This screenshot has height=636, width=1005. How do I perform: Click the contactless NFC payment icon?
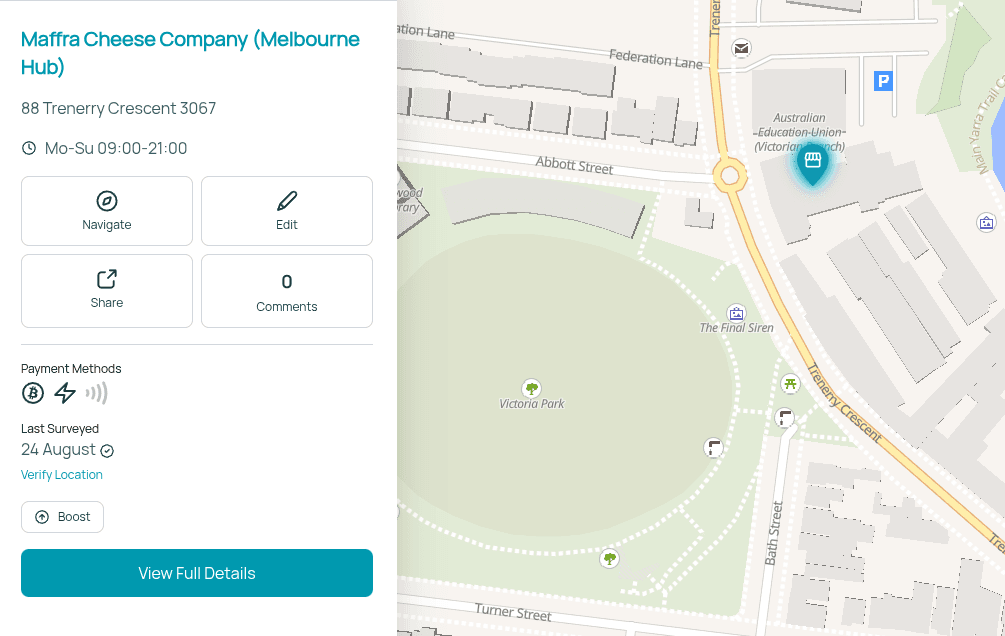click(x=96, y=393)
